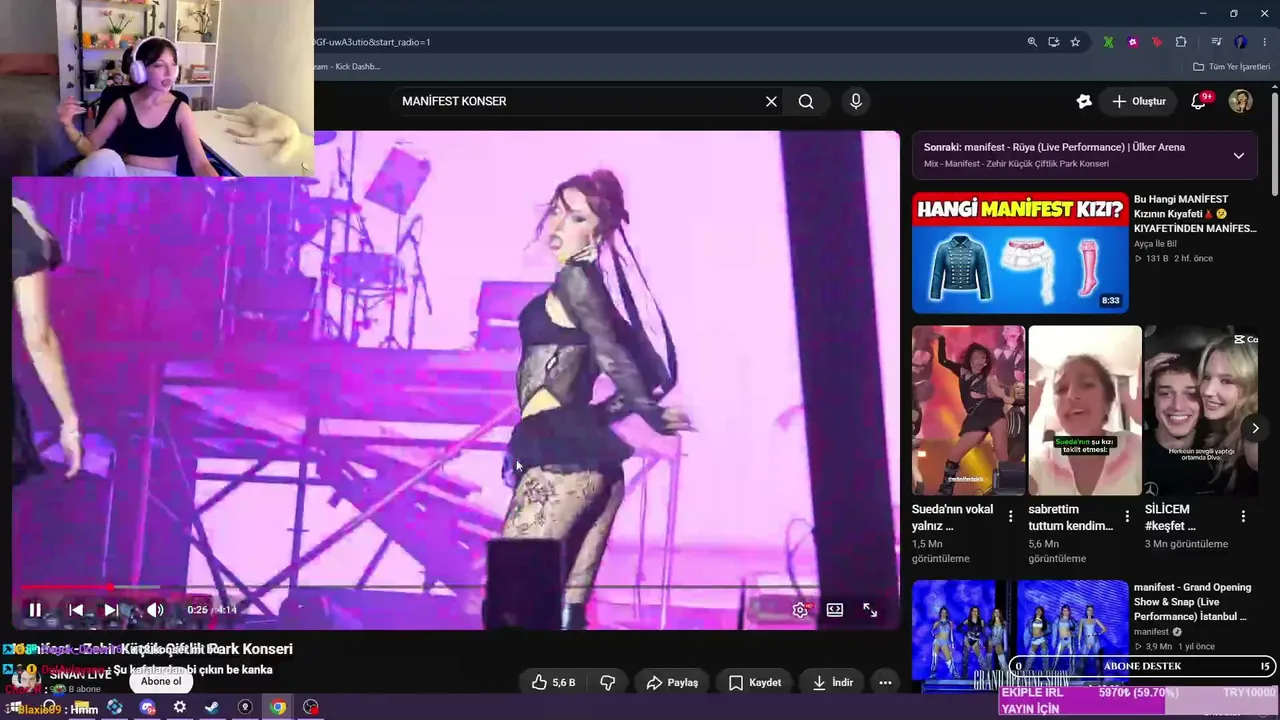Screen dimensions: 1280x720
Task: Click Chrome install app icon
Action: coord(1054,42)
